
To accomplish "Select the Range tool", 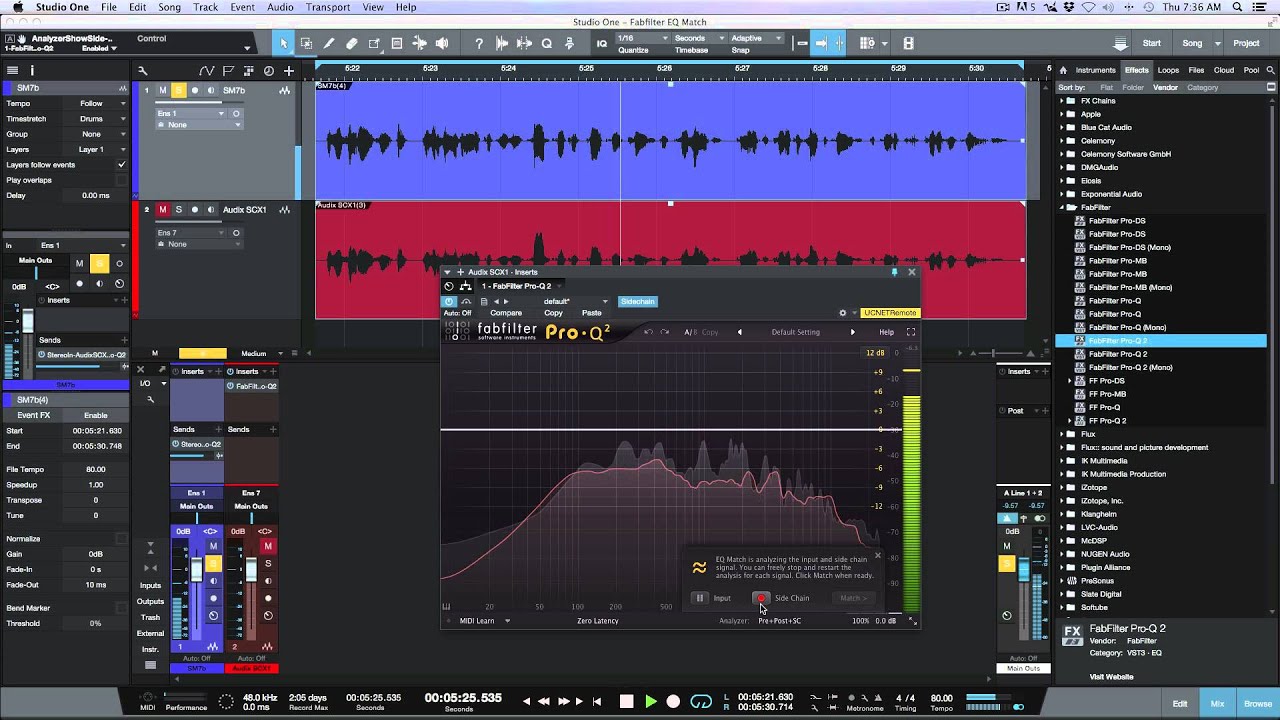I will [306, 43].
